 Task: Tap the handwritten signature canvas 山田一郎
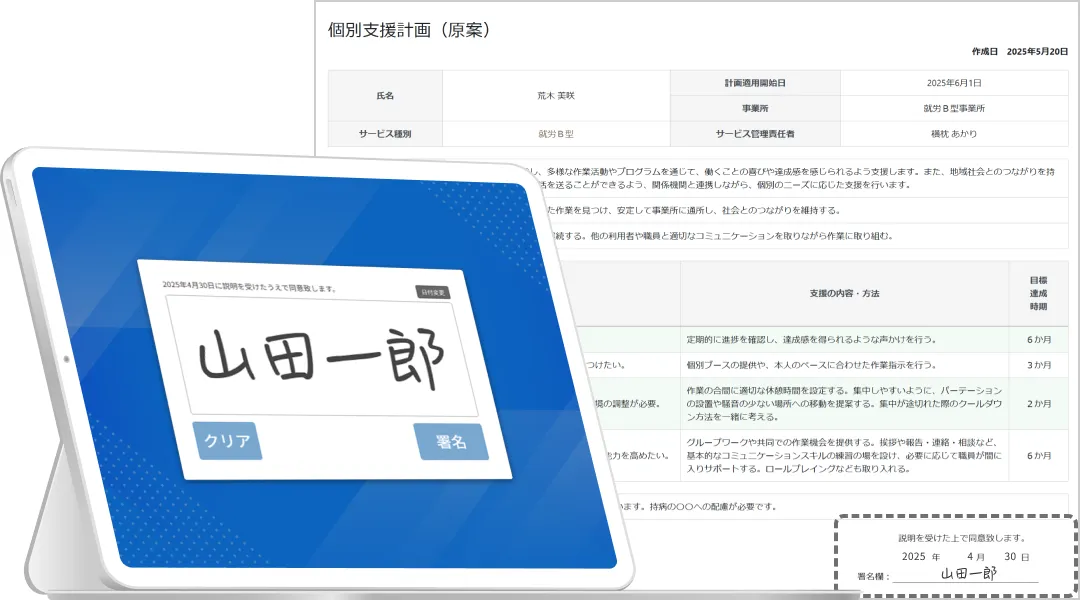[x=322, y=356]
